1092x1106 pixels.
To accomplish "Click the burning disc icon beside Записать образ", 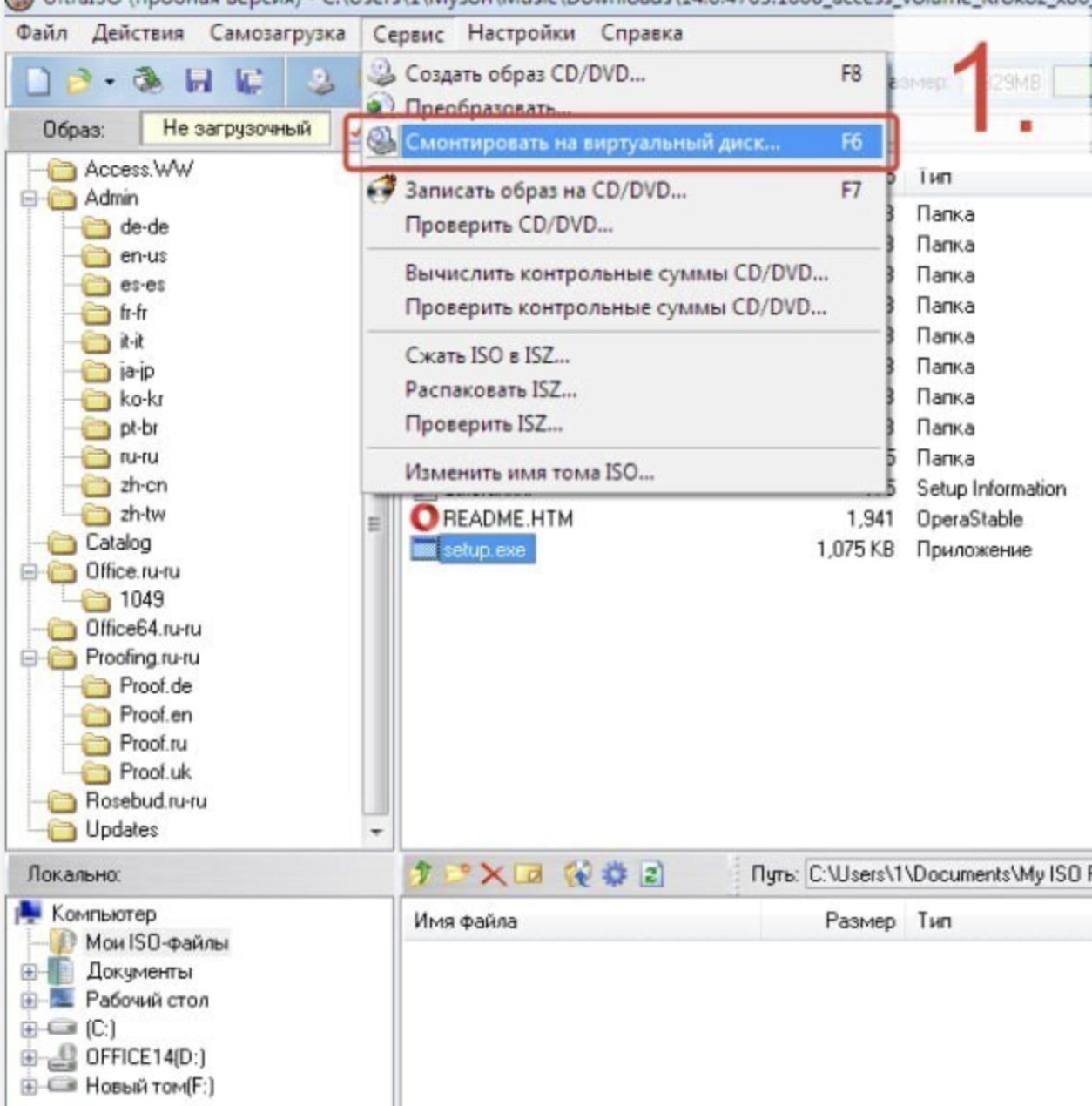I will pos(381,189).
